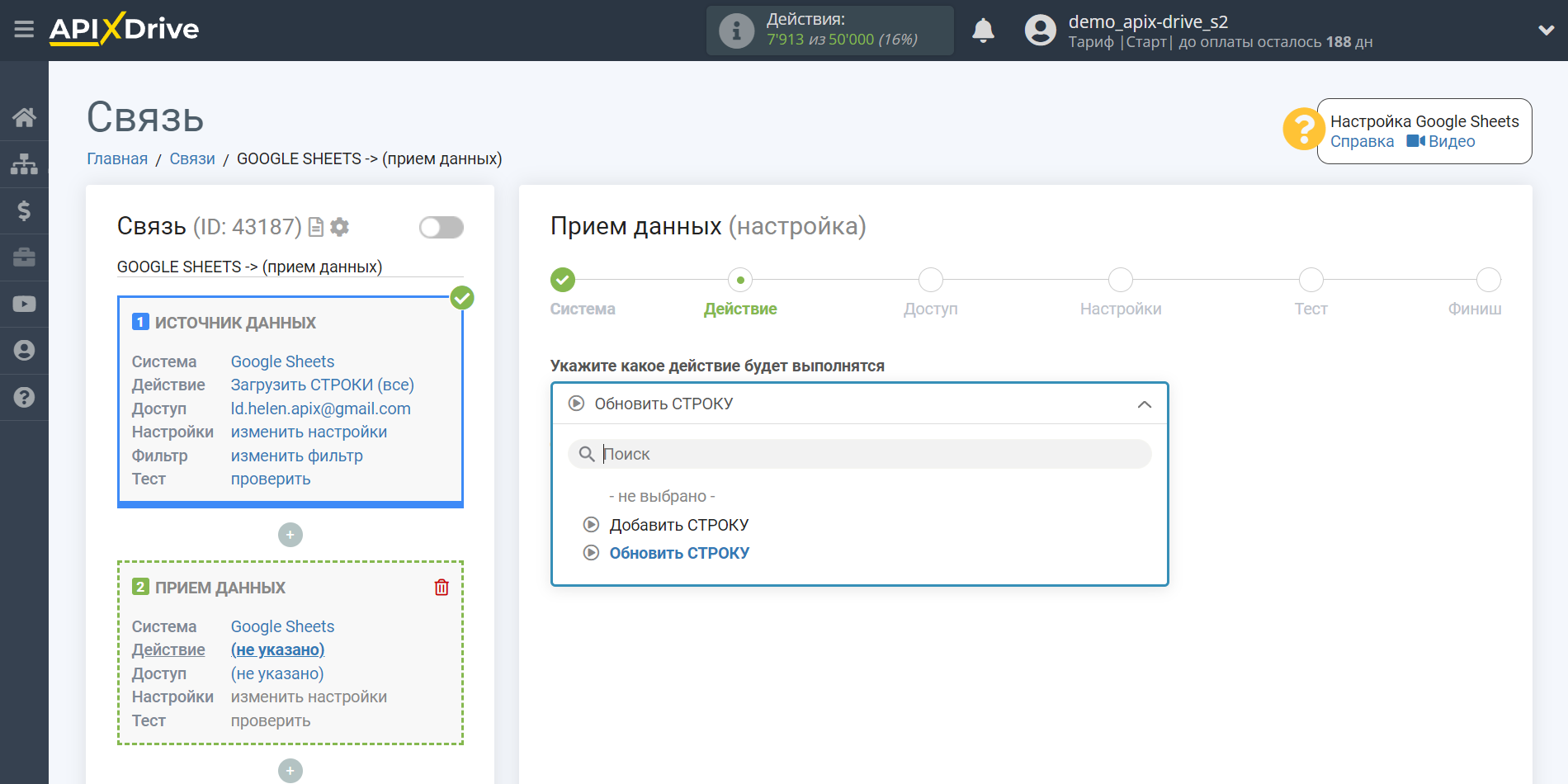Viewport: 1568px width, 784px height.
Task: Open billing dollar icon in sidebar
Action: [24, 210]
